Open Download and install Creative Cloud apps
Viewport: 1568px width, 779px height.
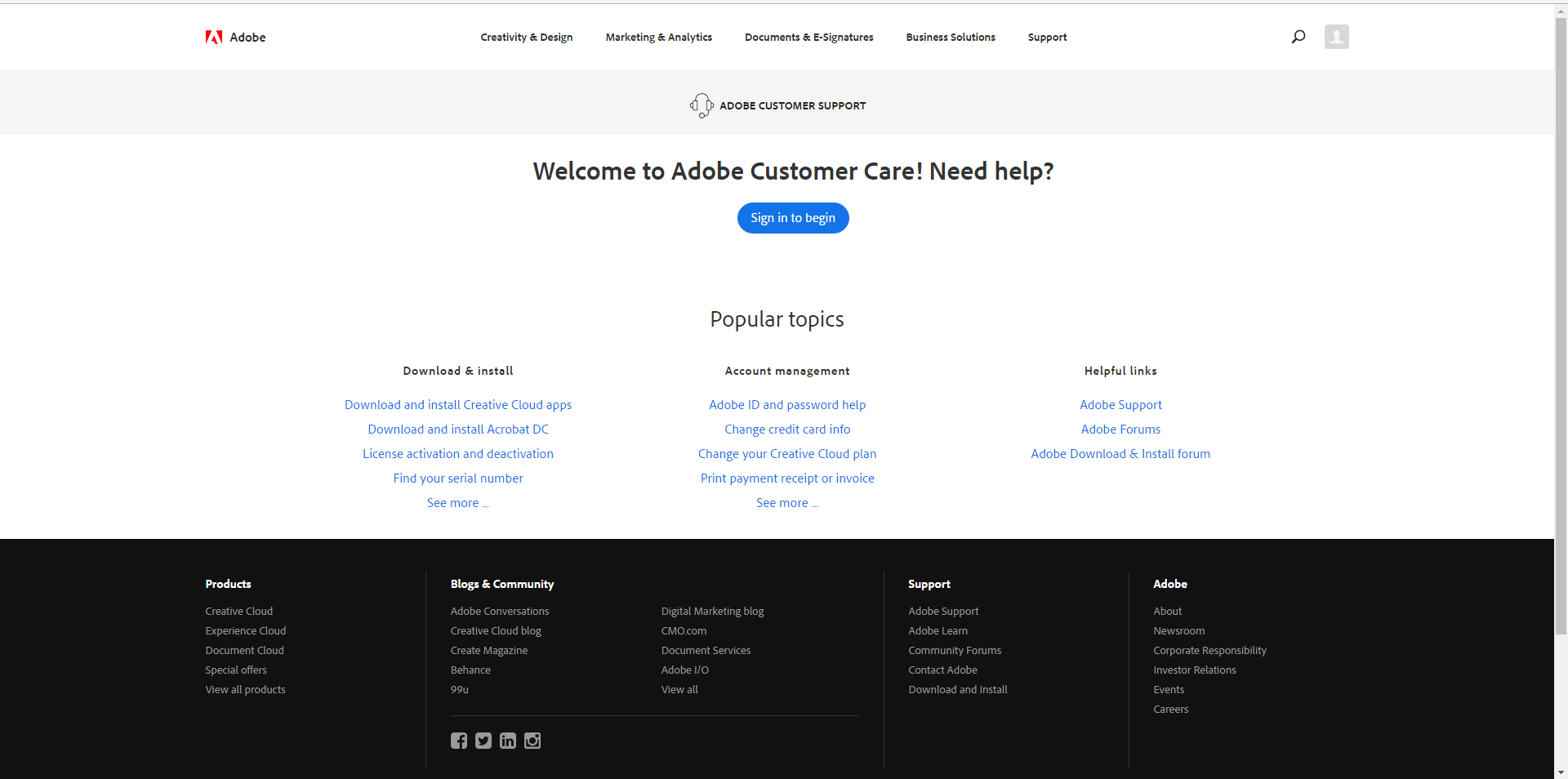pos(458,405)
